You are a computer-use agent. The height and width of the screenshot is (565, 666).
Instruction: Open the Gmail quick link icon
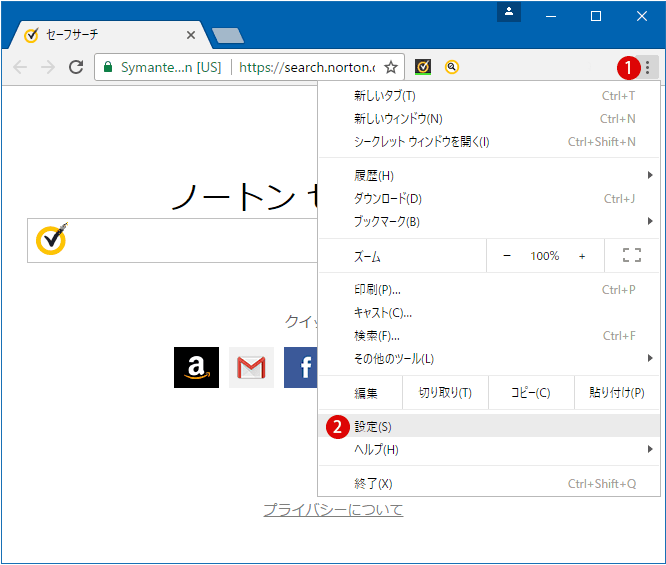coord(251,368)
